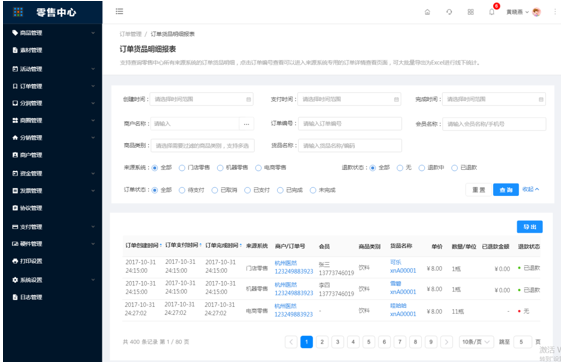Click 订单管理 in the breadcrumb
Screen dimensions: 562x362
click(x=130, y=34)
